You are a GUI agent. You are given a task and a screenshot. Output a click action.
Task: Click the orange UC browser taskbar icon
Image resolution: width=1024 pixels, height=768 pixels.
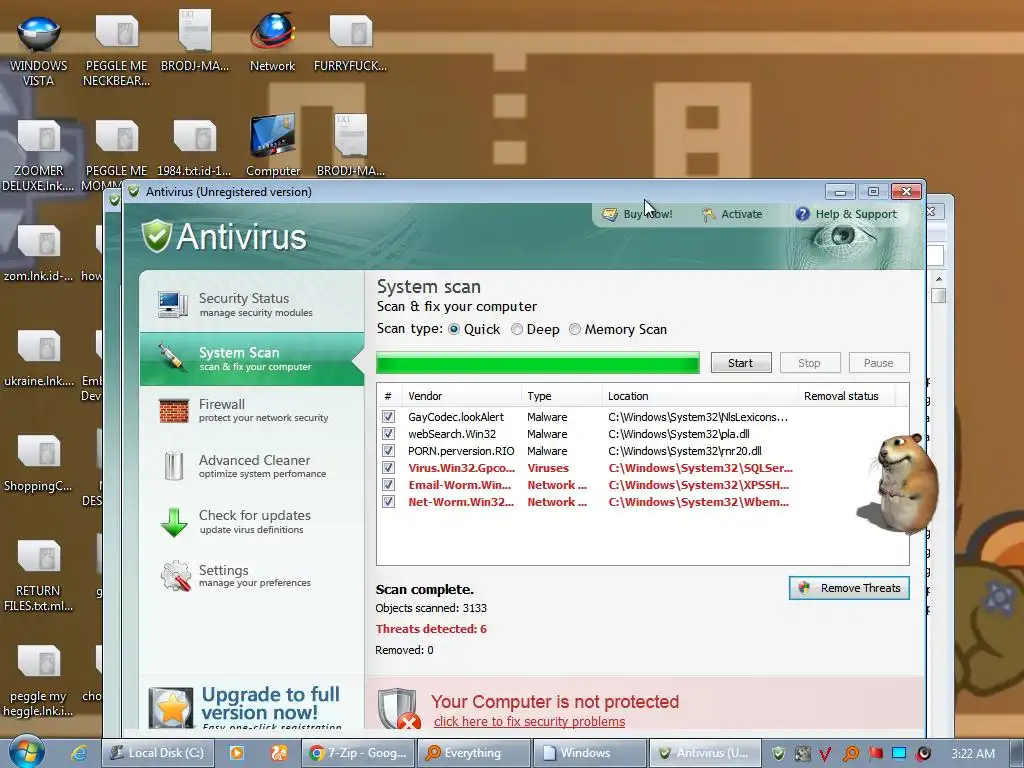(x=279, y=753)
